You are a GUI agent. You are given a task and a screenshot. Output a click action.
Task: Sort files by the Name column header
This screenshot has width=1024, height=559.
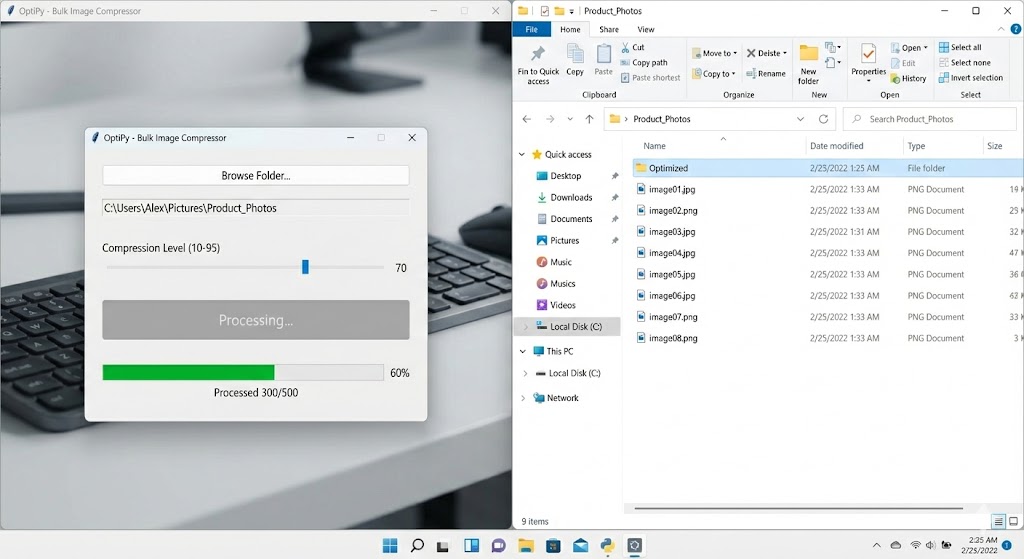[654, 146]
